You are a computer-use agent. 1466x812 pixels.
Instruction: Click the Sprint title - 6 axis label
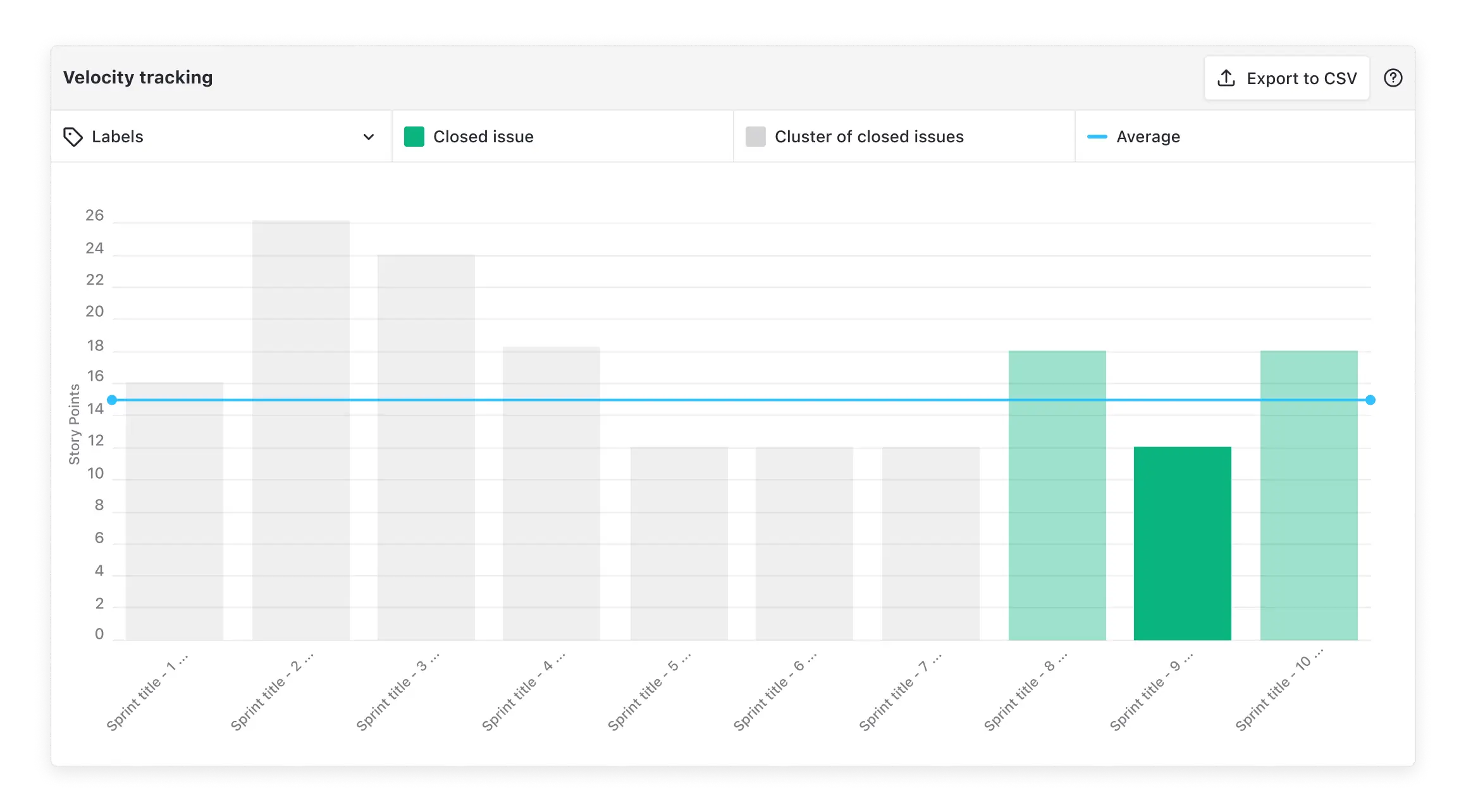tap(775, 692)
